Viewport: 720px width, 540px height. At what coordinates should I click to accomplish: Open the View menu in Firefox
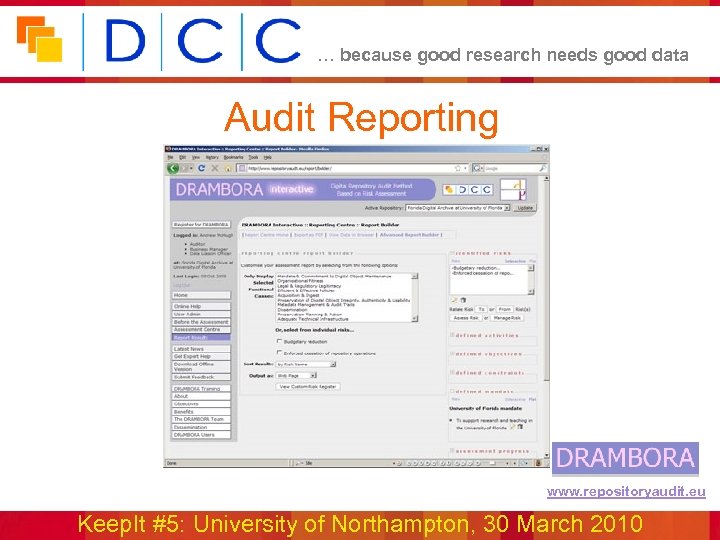(196, 157)
